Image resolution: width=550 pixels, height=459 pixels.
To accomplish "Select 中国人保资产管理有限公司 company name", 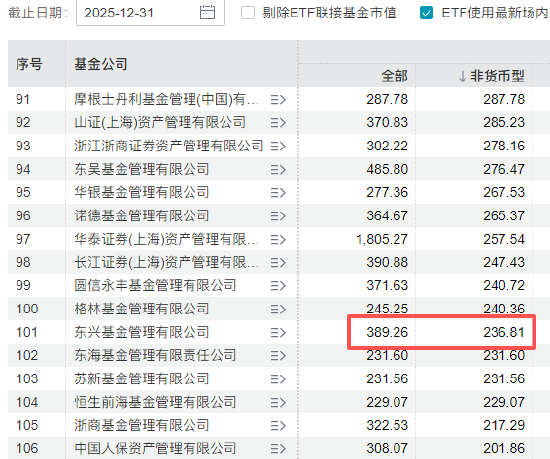I will coord(155,448).
